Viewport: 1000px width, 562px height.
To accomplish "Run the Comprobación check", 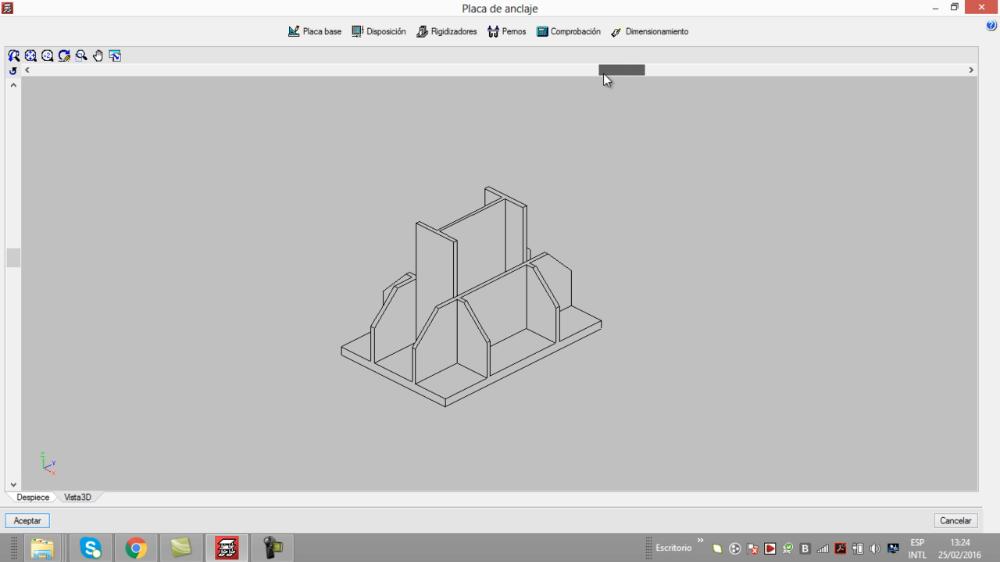I will point(568,31).
